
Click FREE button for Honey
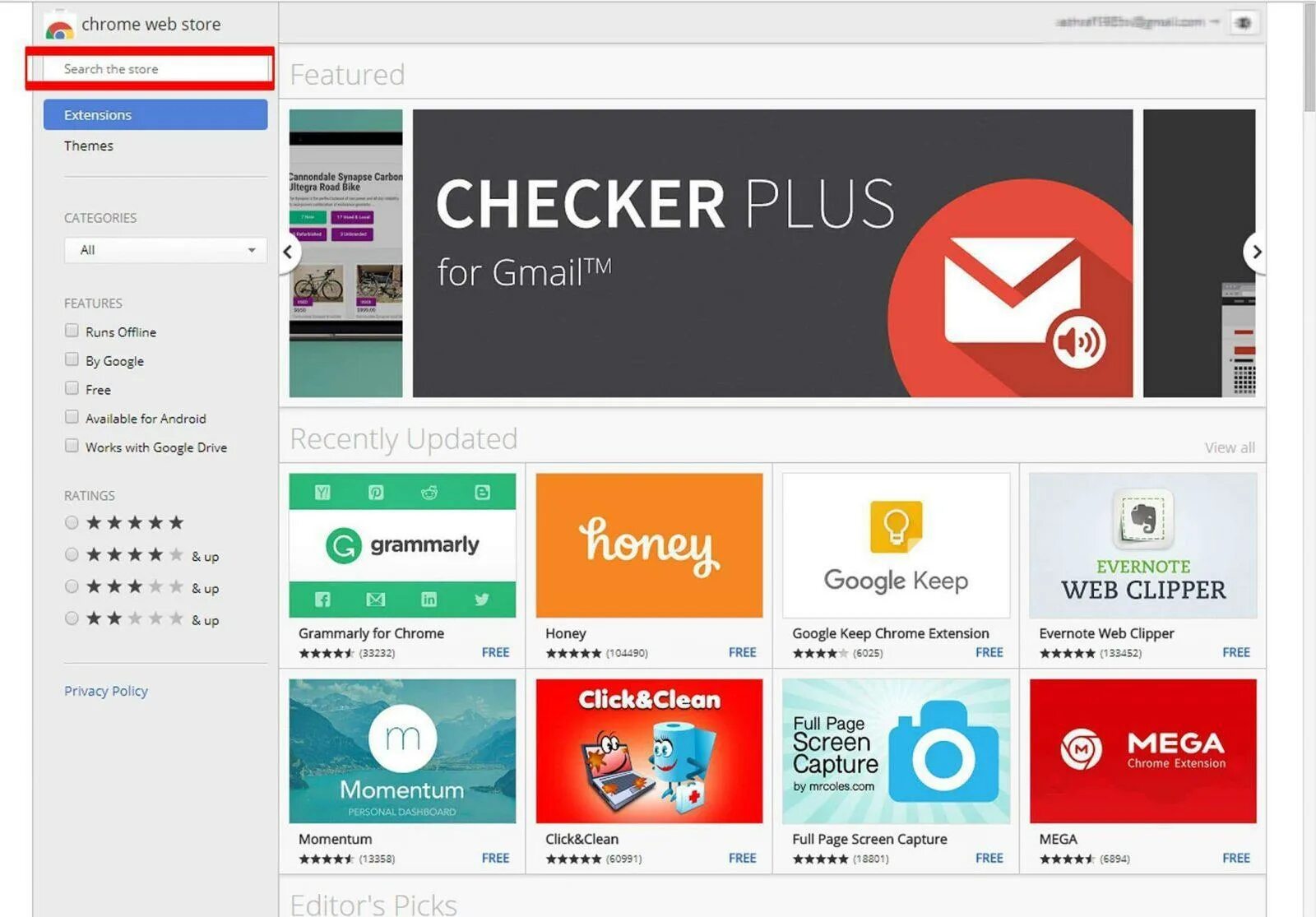[x=742, y=652]
